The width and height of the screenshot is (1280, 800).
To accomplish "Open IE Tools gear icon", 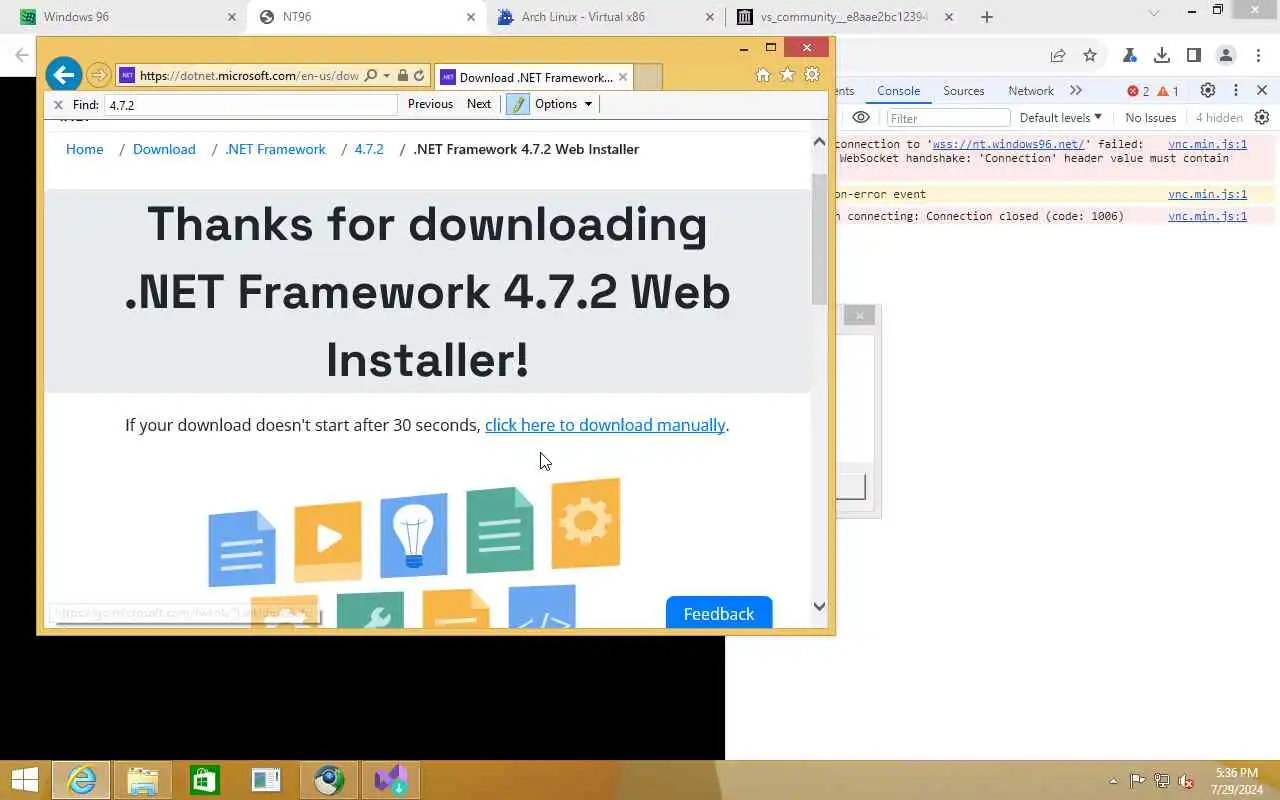I will 812,75.
